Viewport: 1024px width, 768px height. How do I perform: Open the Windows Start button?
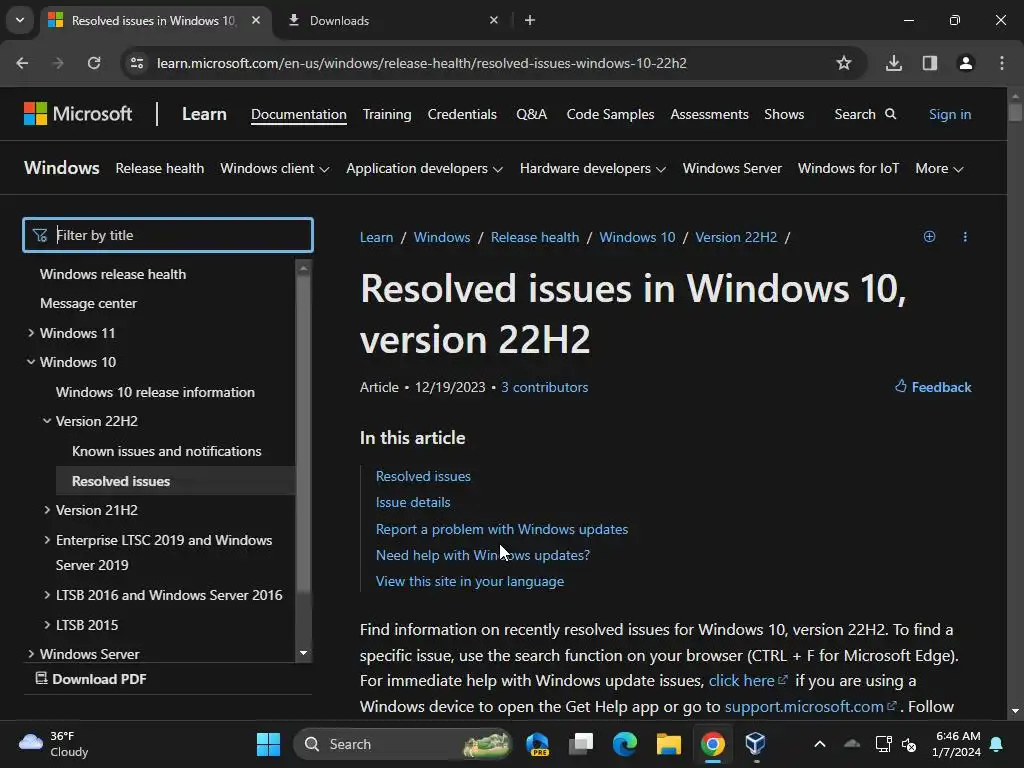coord(268,744)
